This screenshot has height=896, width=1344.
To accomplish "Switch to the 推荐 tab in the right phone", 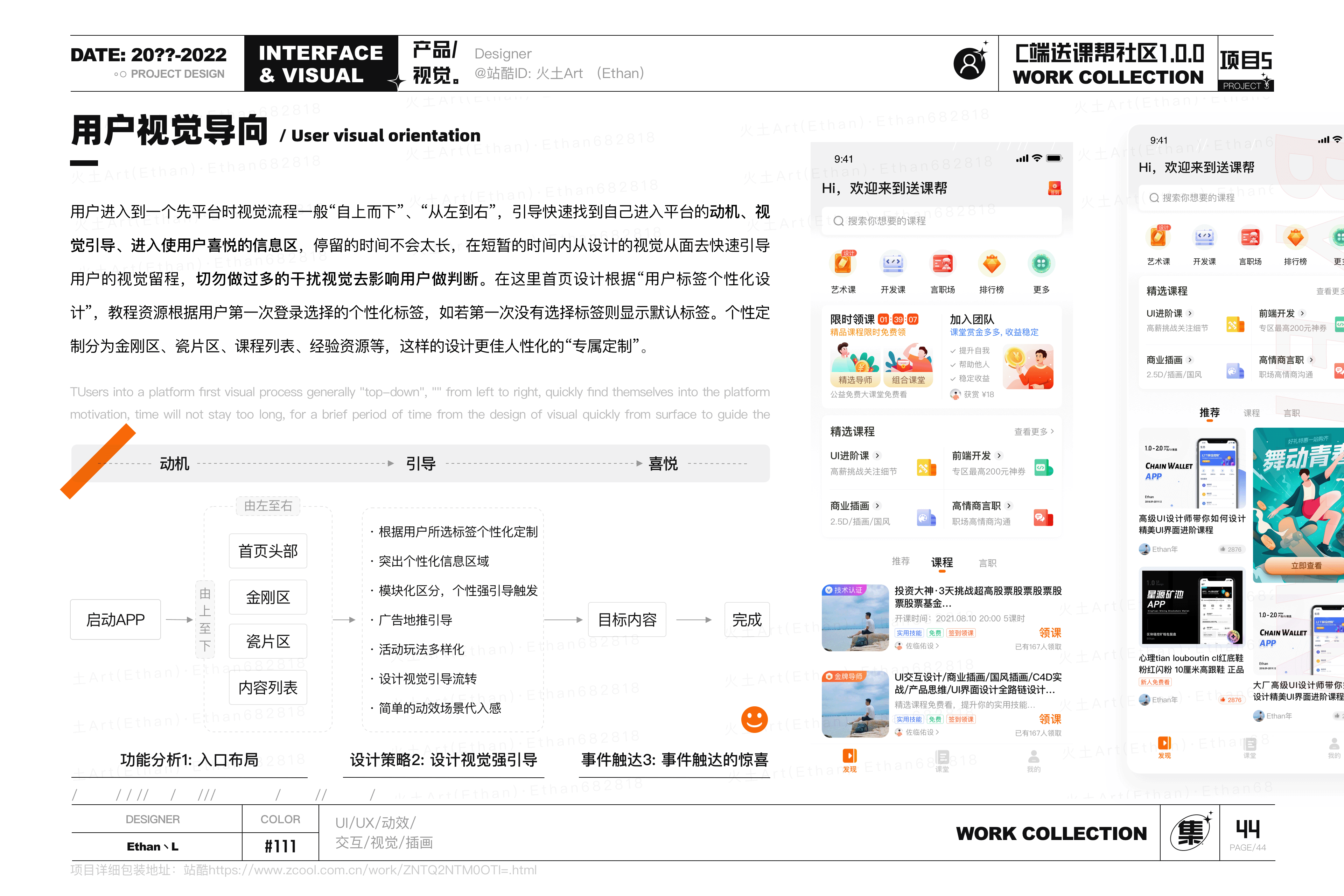I will [x=1209, y=413].
